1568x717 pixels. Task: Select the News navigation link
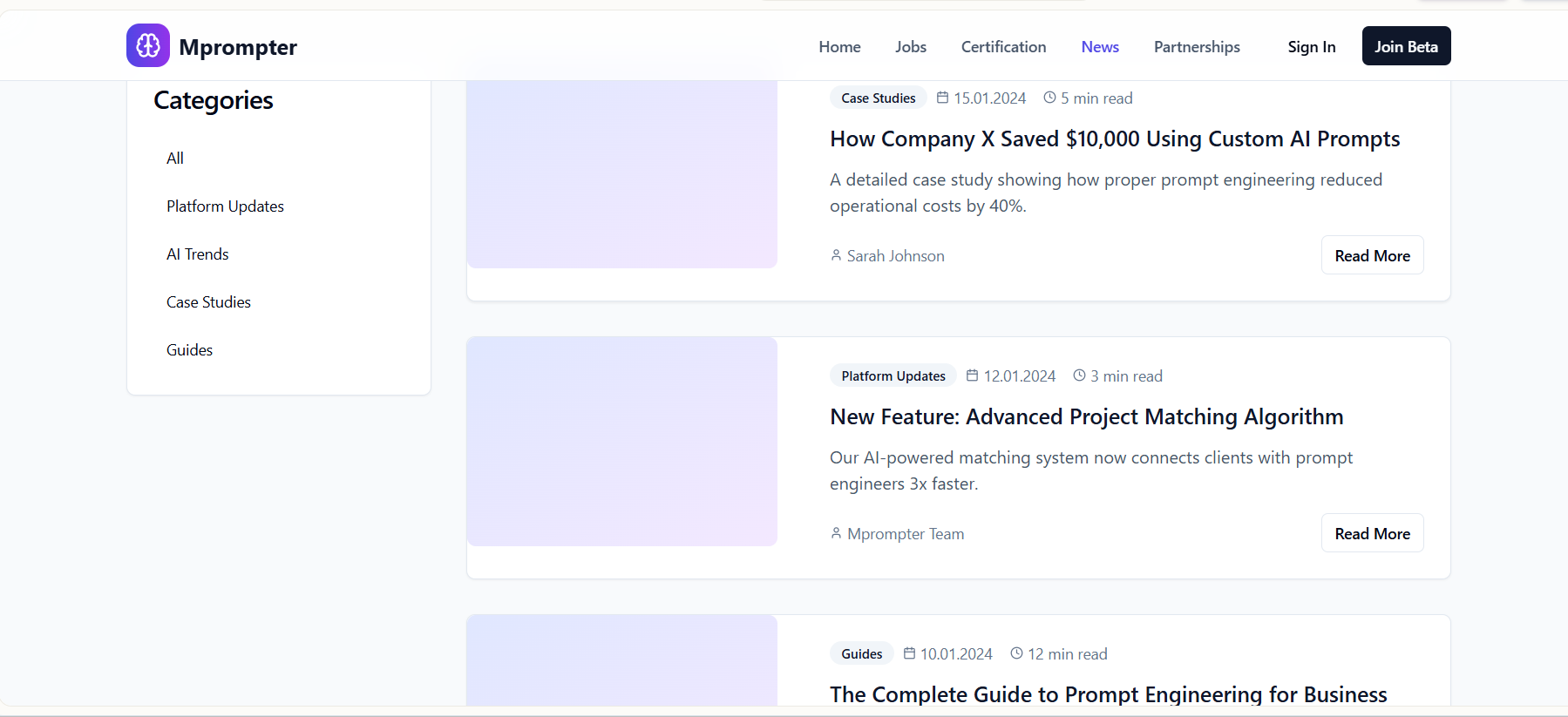pos(1100,47)
